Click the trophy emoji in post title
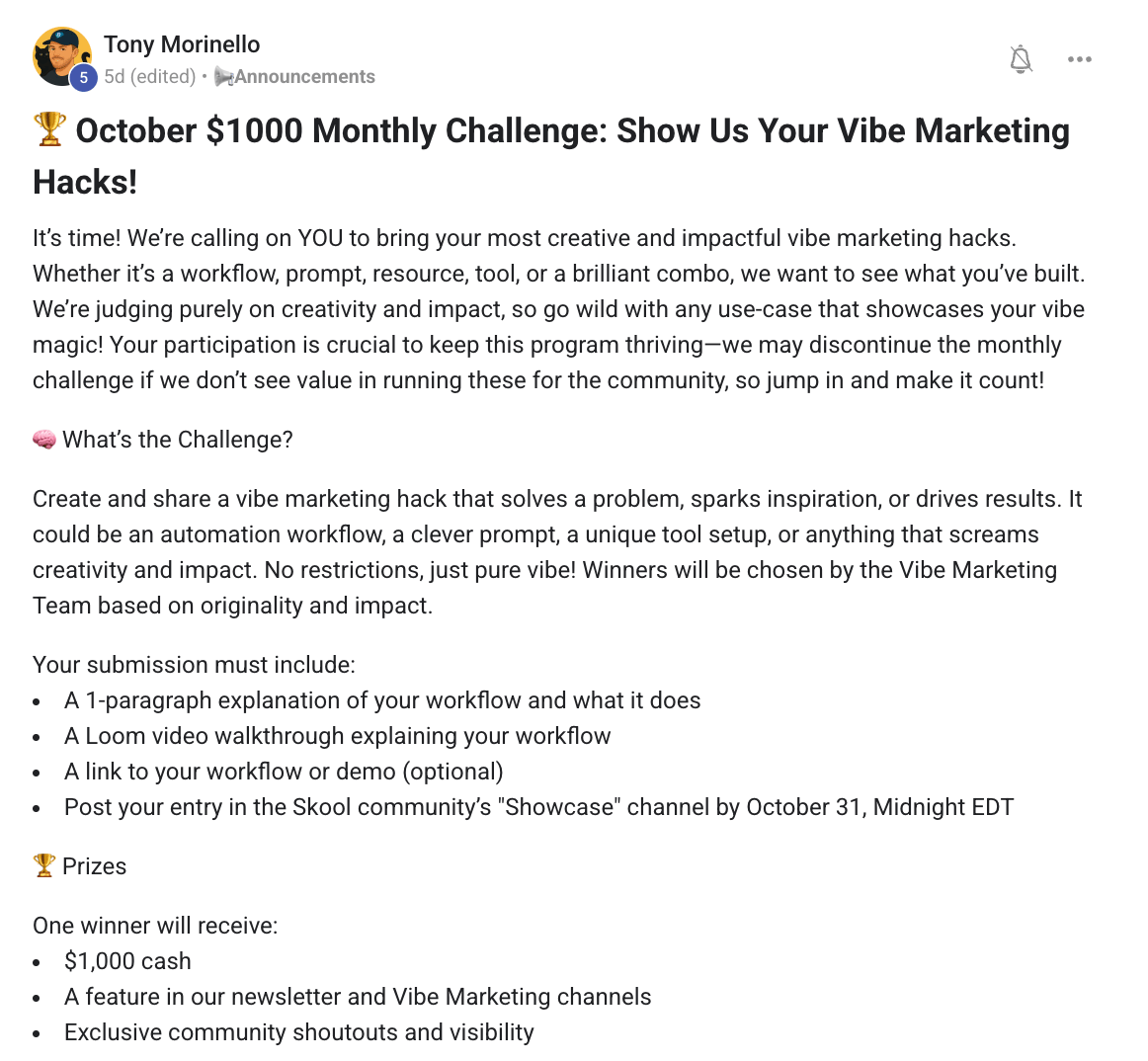Image resolution: width=1148 pixels, height=1061 pixels. coord(49,129)
